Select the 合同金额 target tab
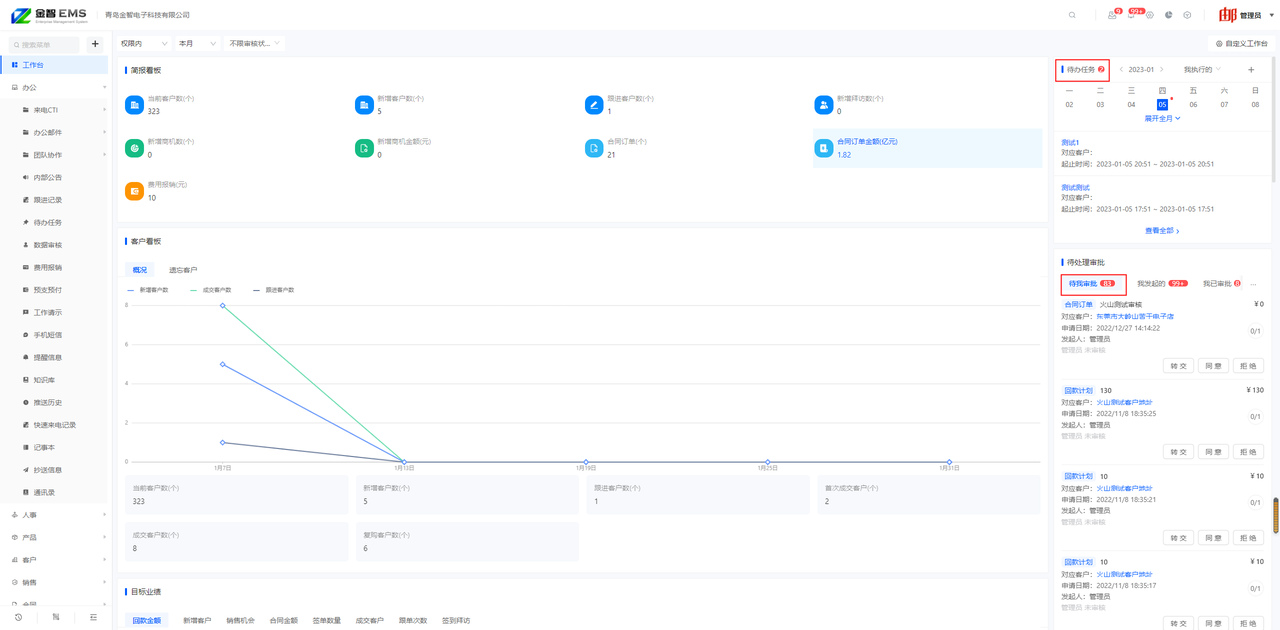 tap(283, 621)
